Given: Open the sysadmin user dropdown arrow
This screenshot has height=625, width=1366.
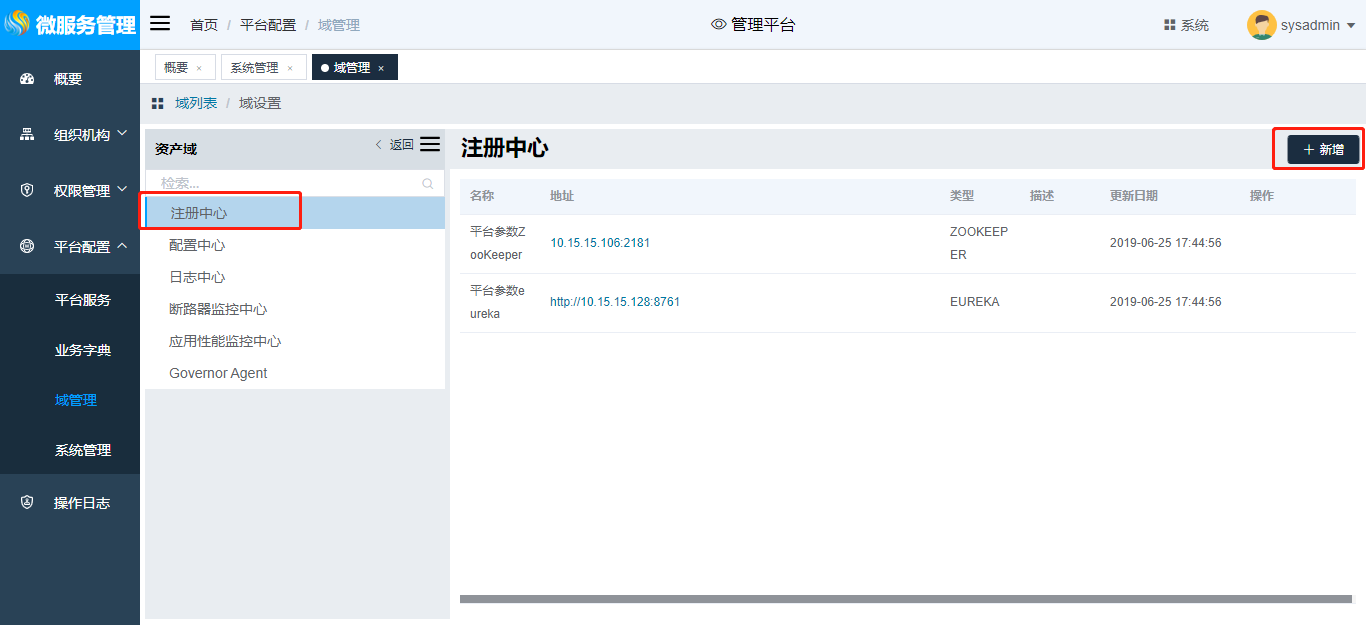Looking at the screenshot, I should click(x=1350, y=26).
